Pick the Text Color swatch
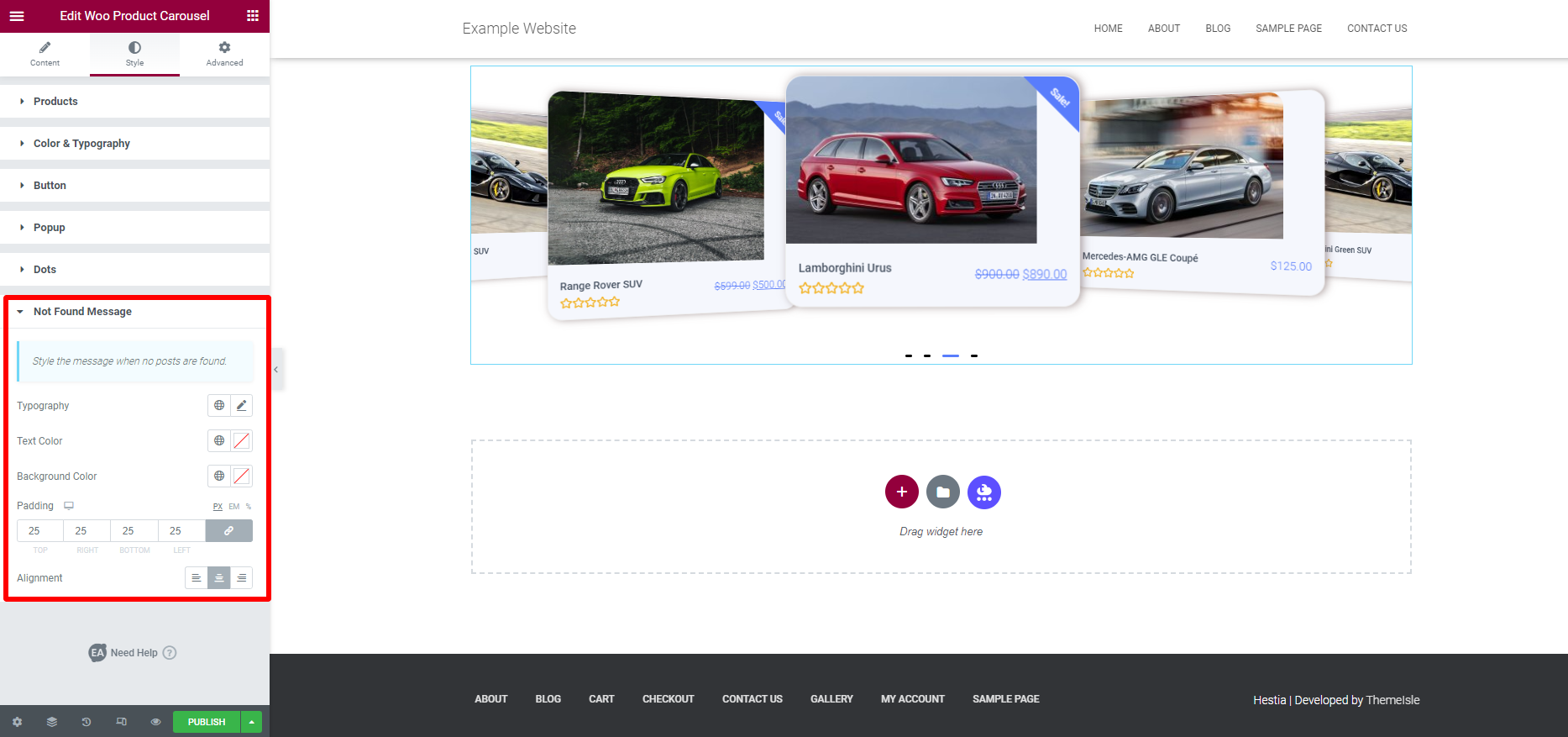Screen dimensions: 1568x737 pos(242,440)
